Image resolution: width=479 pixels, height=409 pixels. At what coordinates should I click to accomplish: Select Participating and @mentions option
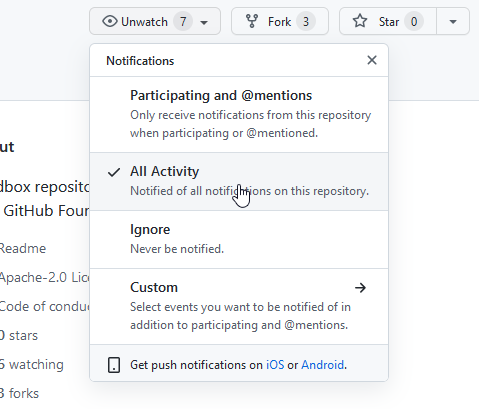pyautogui.click(x=239, y=114)
